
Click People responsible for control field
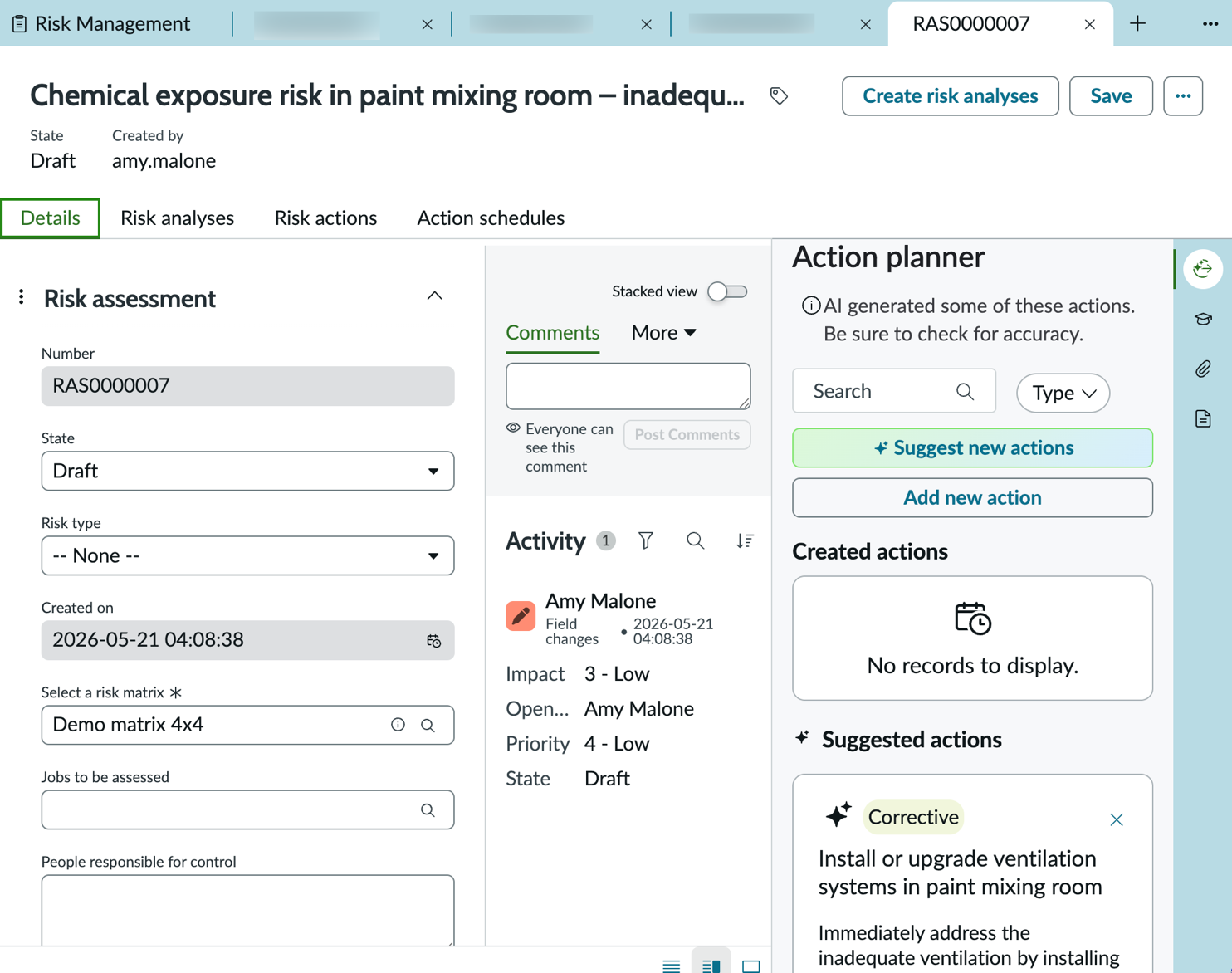247,911
